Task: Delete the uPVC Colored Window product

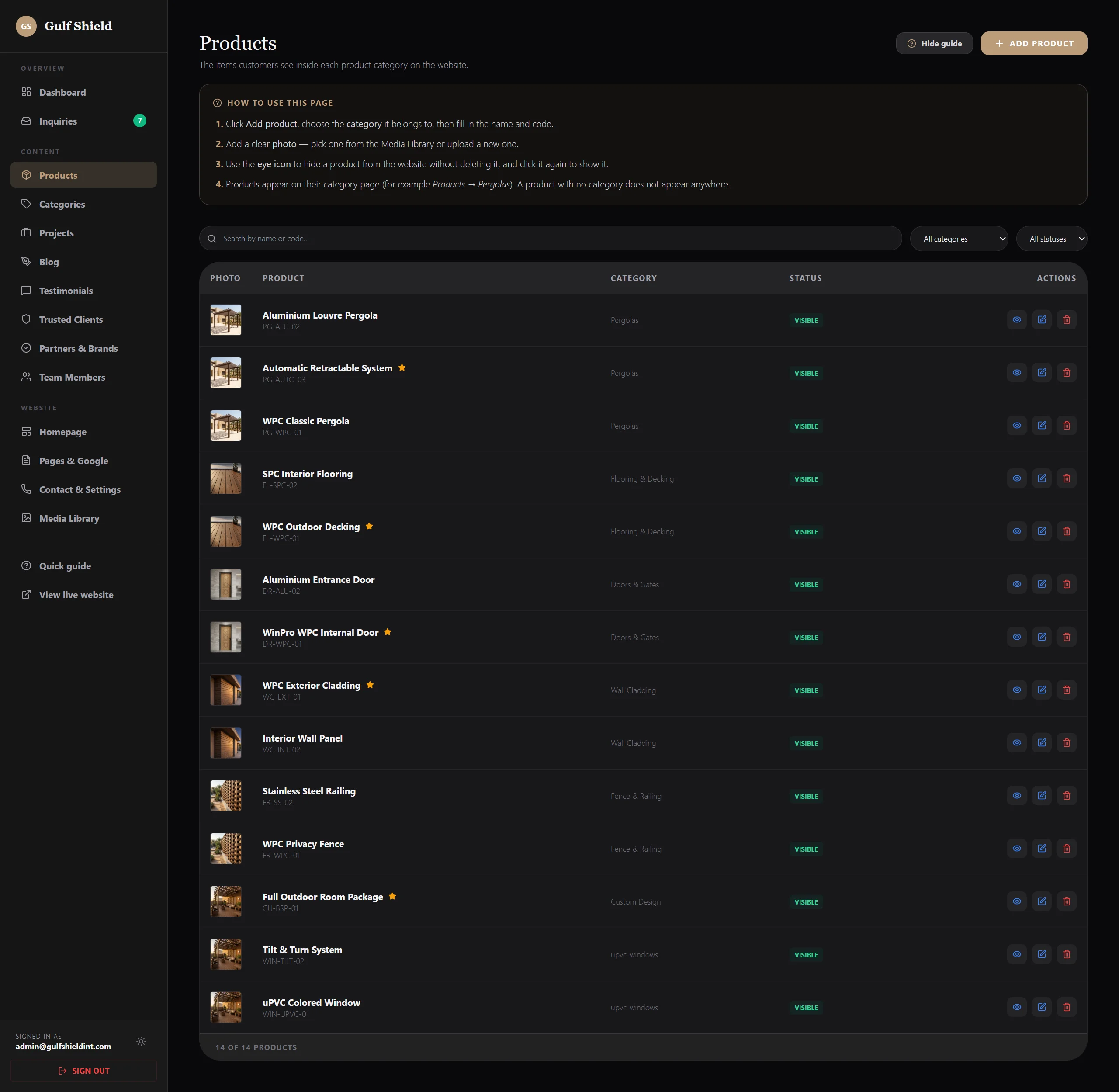Action: [x=1066, y=1007]
